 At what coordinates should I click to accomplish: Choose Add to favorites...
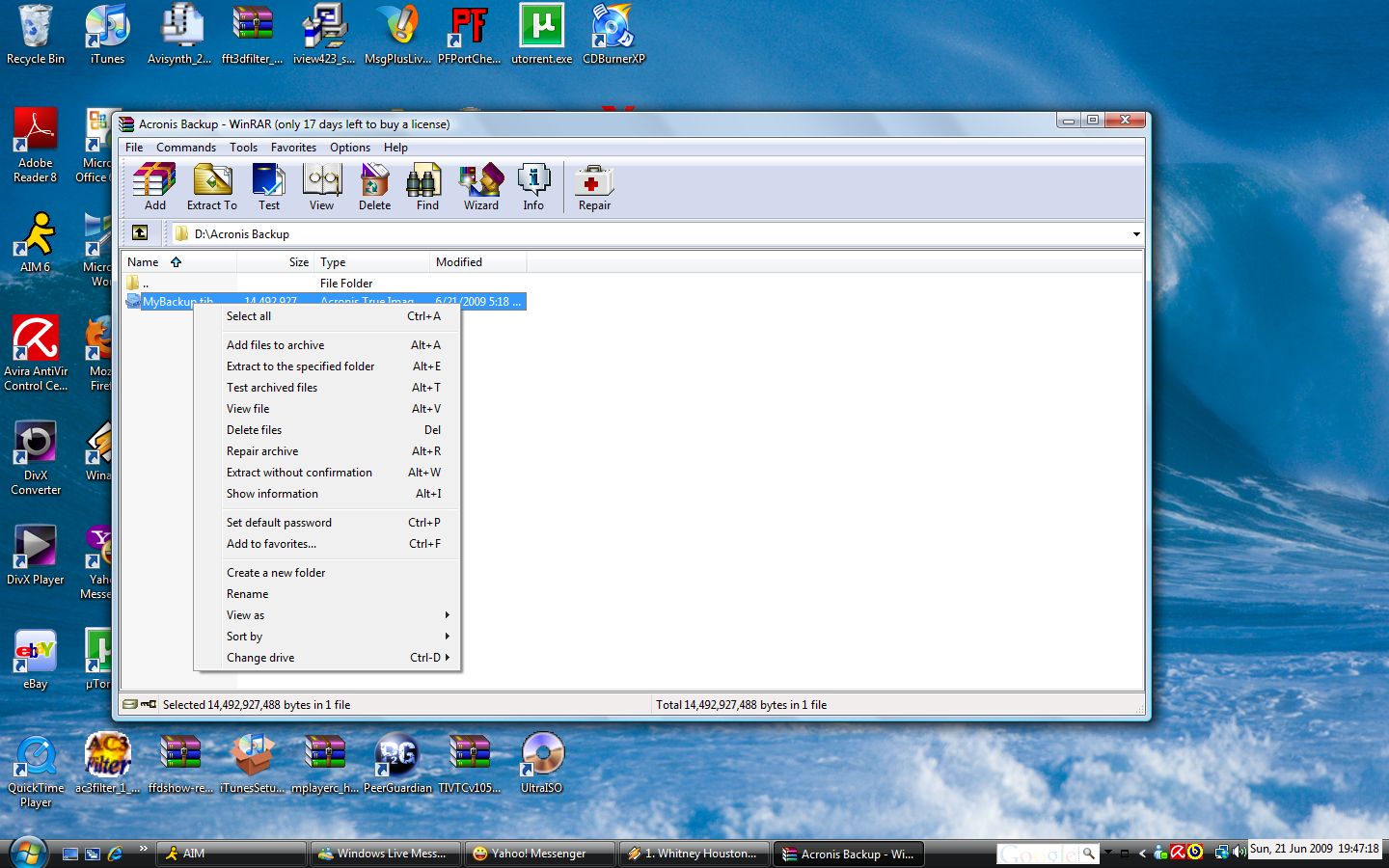(328, 544)
